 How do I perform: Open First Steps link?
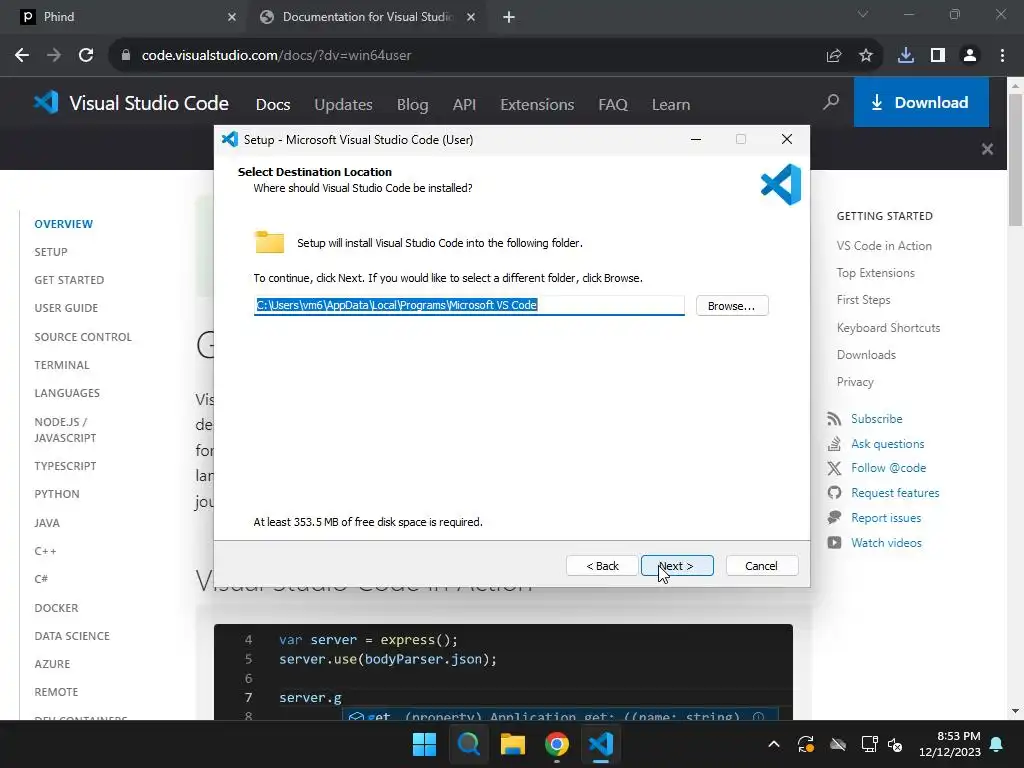[x=863, y=300]
